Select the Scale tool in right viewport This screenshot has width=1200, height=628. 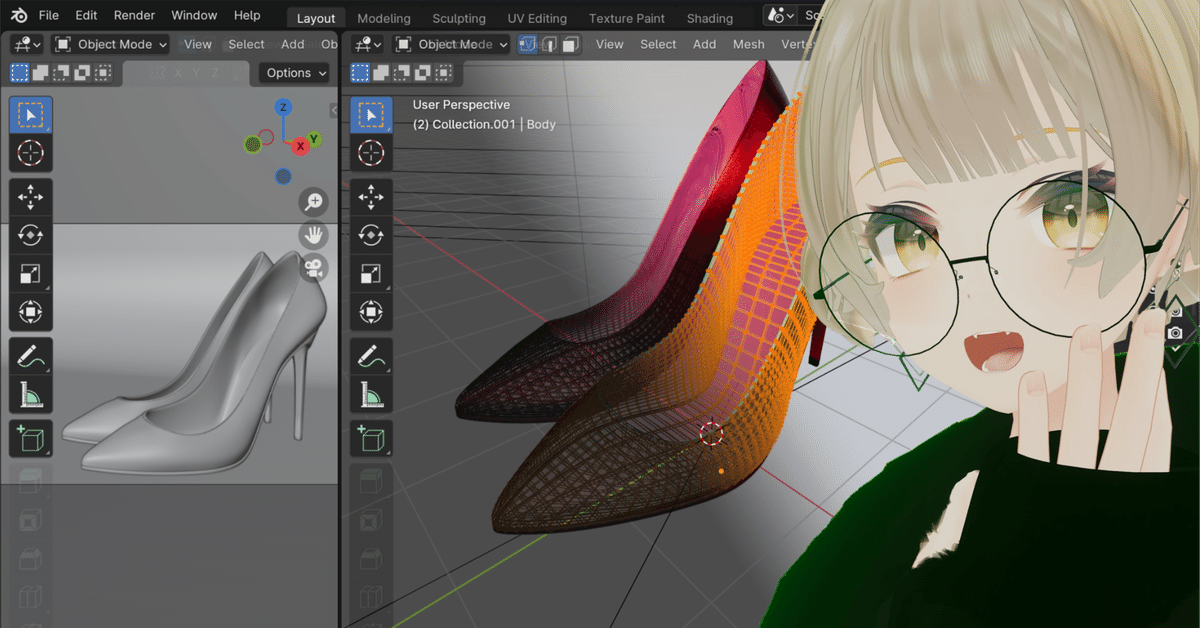pos(371,273)
